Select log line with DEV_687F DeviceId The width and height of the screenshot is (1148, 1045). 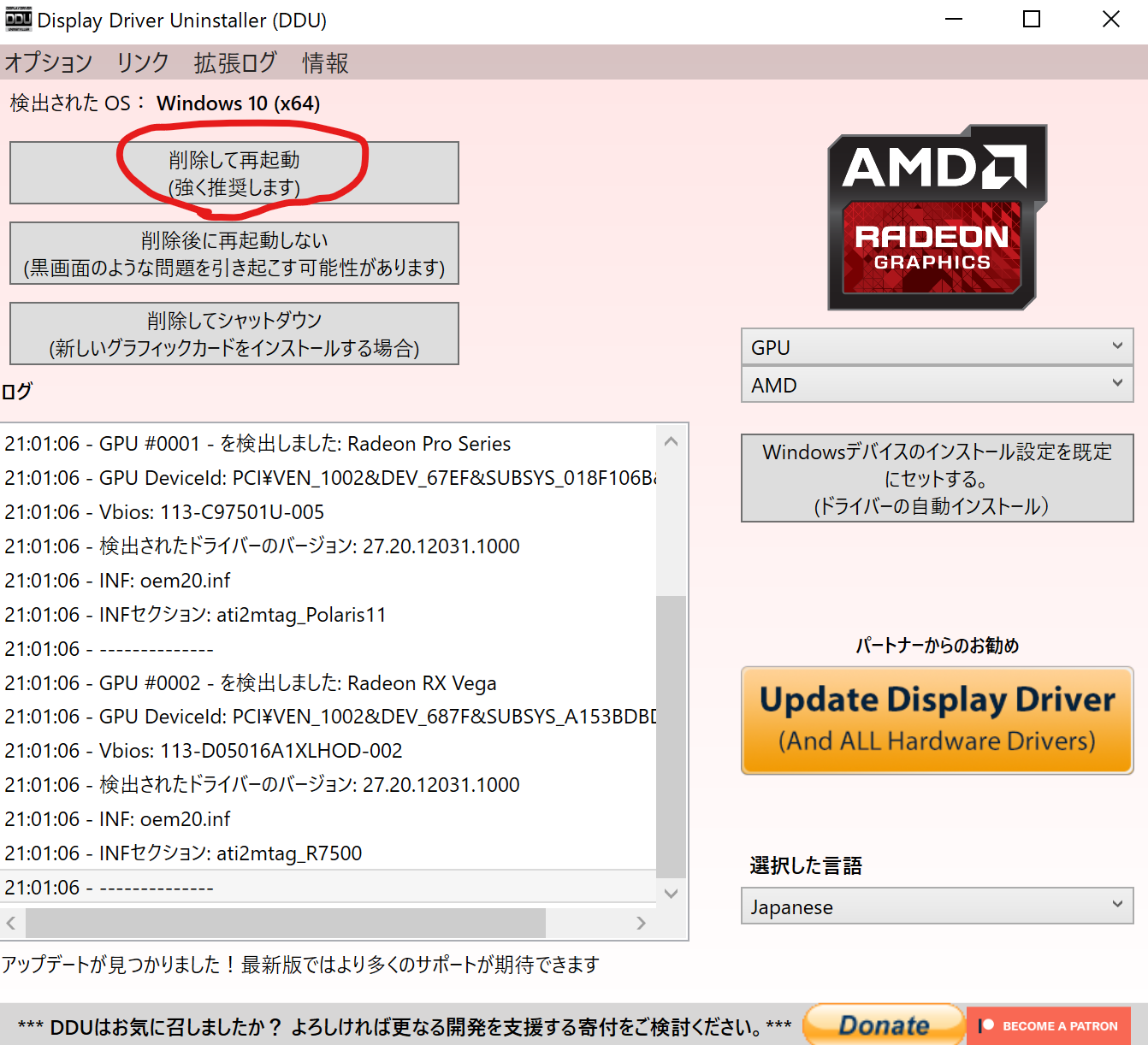click(x=328, y=717)
